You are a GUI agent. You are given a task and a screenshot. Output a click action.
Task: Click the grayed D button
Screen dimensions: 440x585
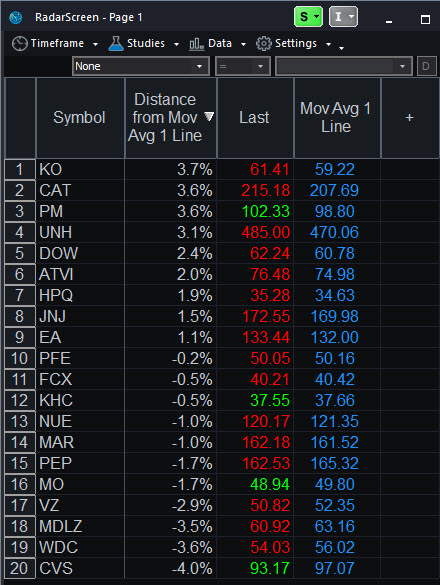(x=426, y=66)
